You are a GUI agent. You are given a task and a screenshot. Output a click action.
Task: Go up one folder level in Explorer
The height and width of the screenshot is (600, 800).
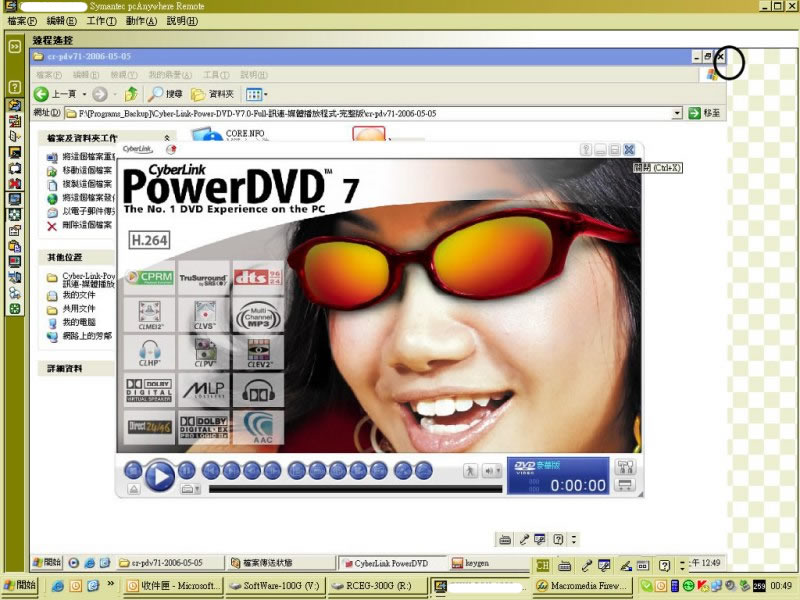(x=131, y=94)
